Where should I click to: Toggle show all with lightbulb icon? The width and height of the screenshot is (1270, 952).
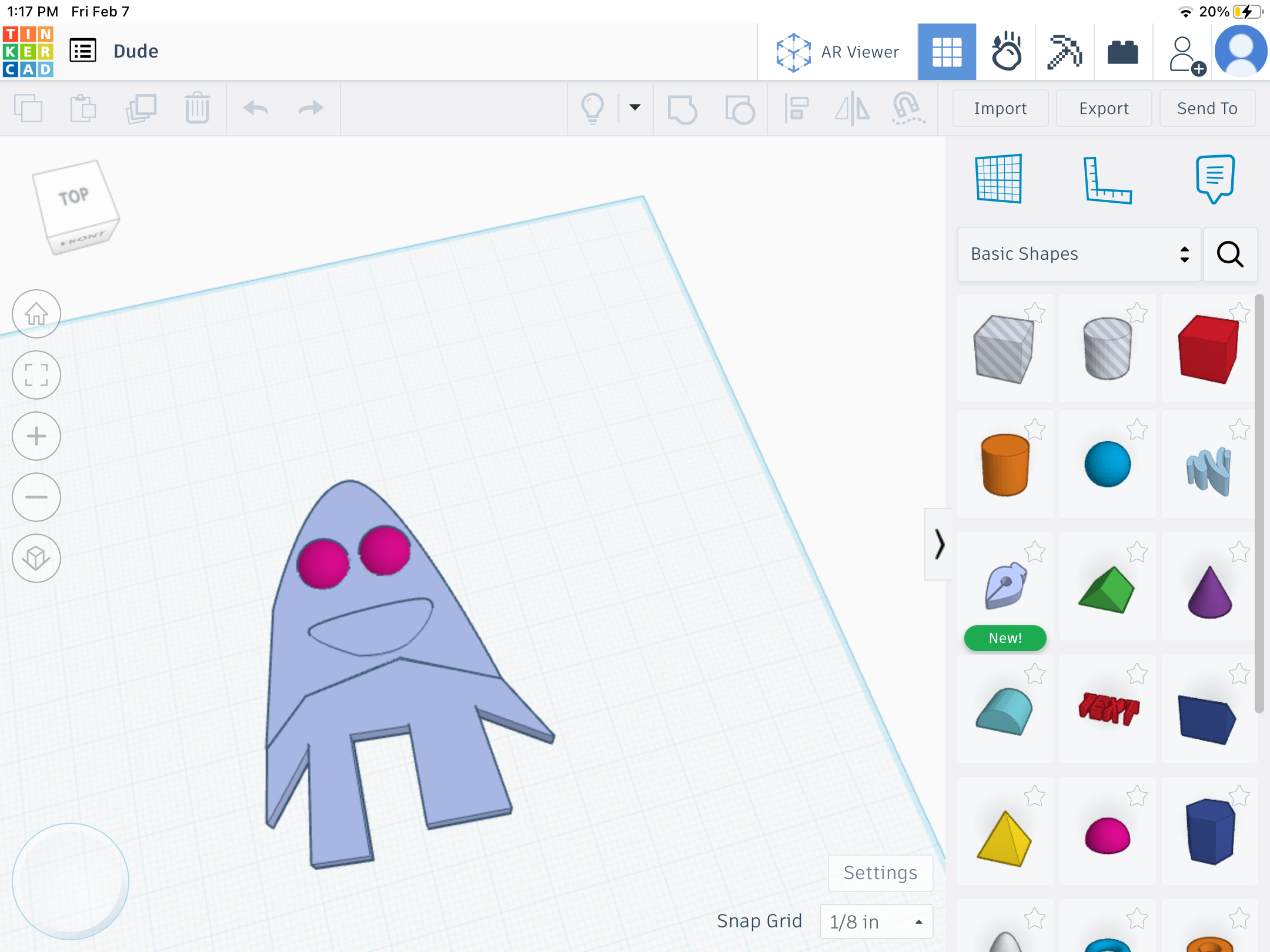[593, 108]
